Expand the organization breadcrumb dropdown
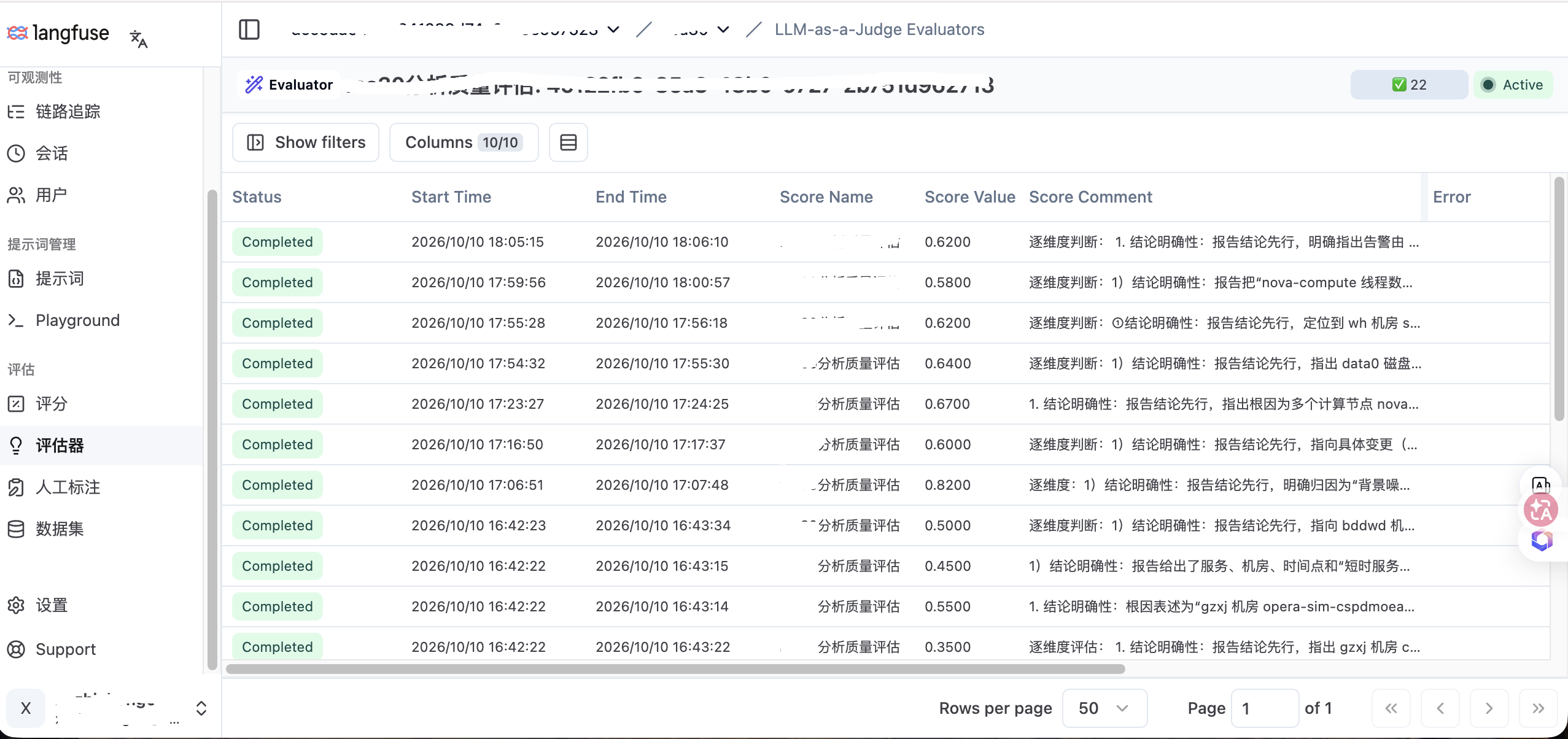 click(x=613, y=29)
